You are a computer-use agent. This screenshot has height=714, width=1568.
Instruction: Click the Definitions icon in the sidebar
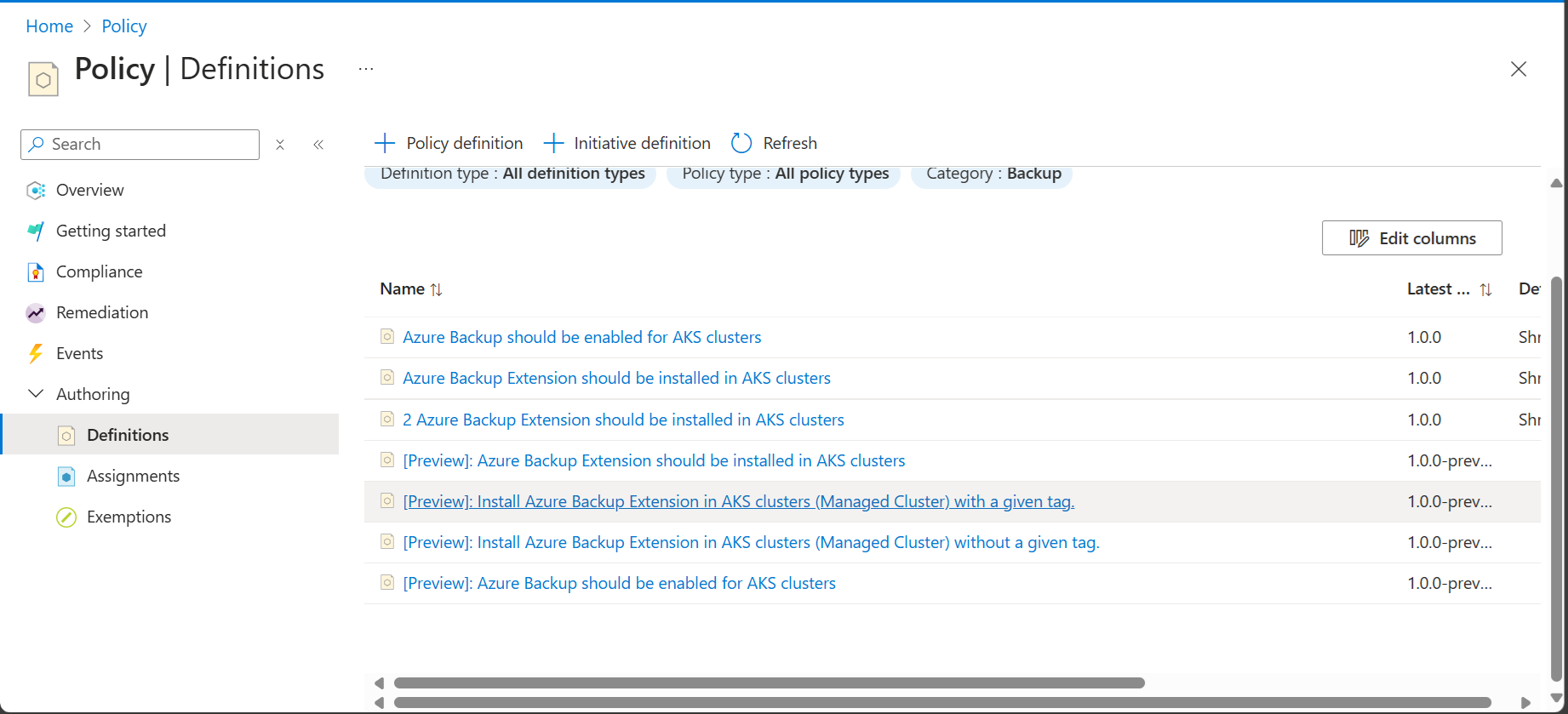pyautogui.click(x=66, y=436)
